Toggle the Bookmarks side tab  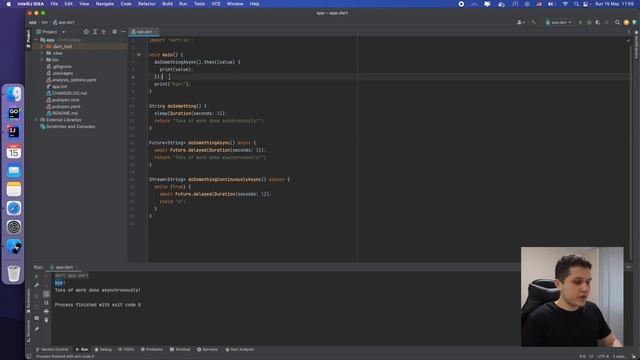[x=28, y=301]
